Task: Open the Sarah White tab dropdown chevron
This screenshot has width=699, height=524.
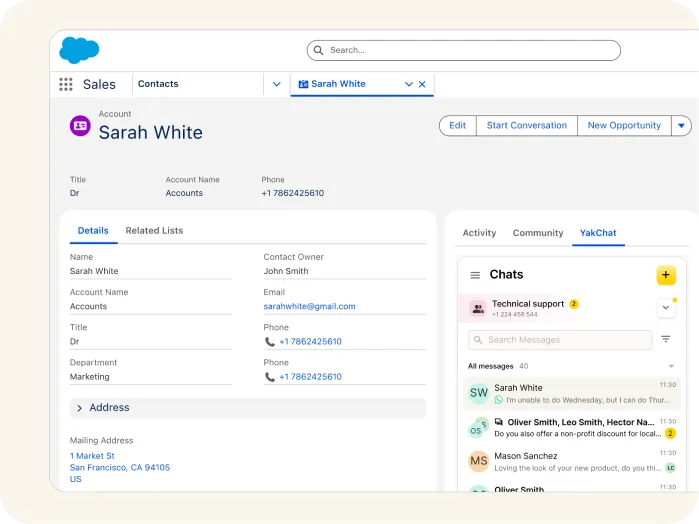Action: click(x=409, y=84)
